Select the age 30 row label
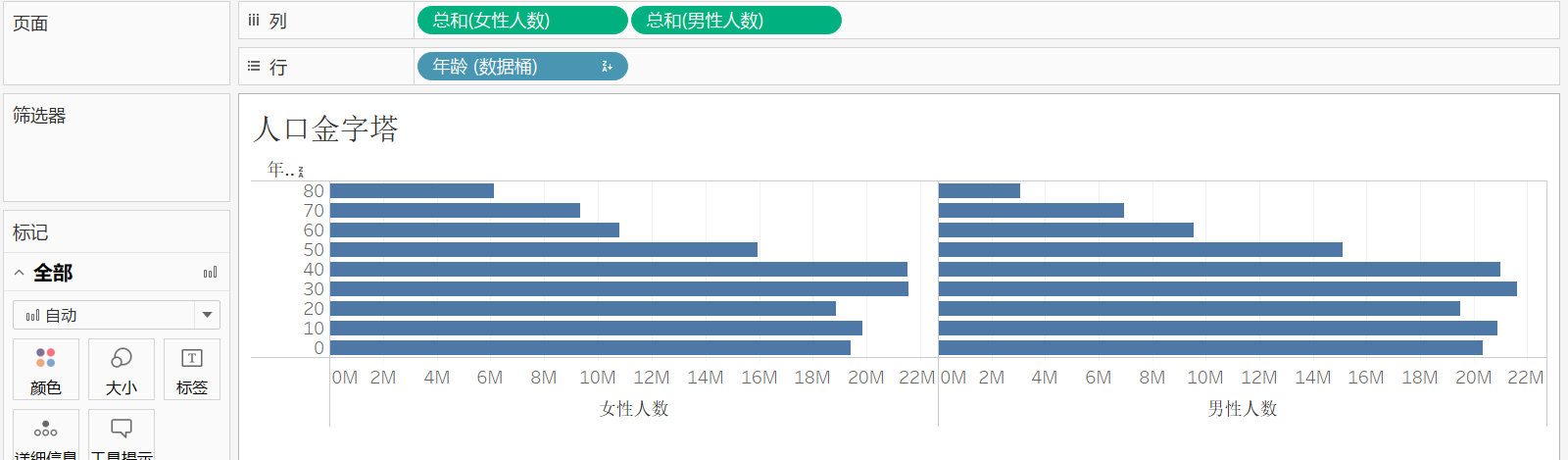The image size is (1568, 460). coord(314,289)
